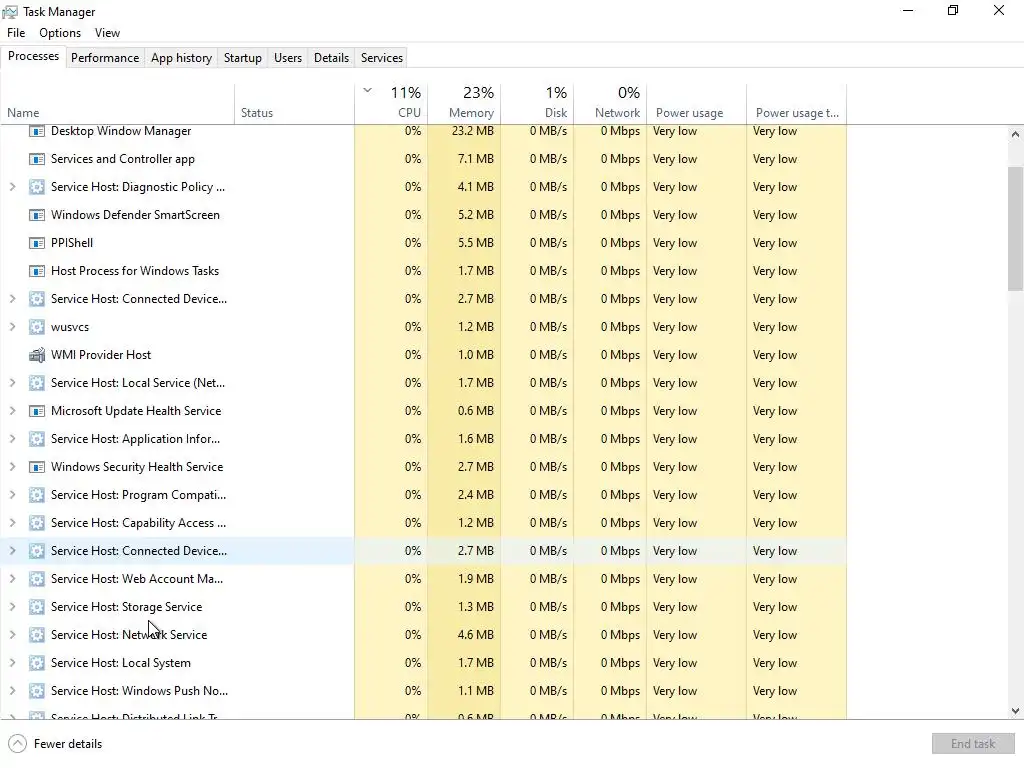Switch to the Startup tab
This screenshot has width=1024, height=768.
[243, 57]
